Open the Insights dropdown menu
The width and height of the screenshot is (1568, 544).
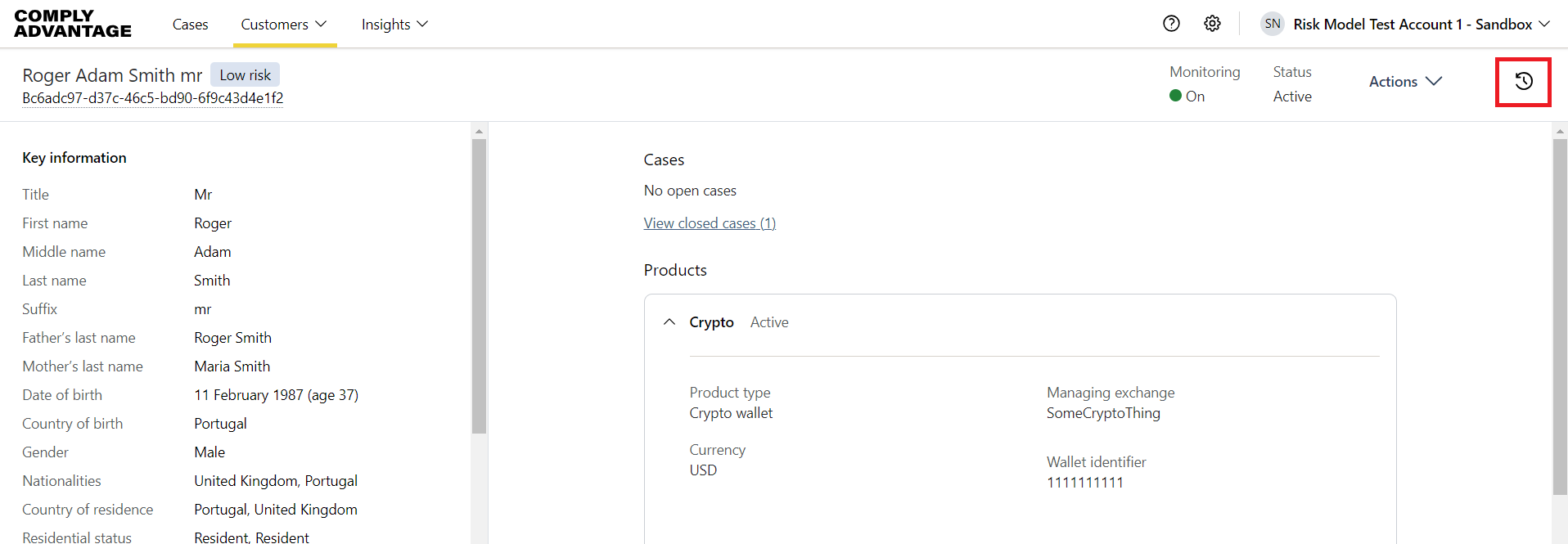coord(394,25)
